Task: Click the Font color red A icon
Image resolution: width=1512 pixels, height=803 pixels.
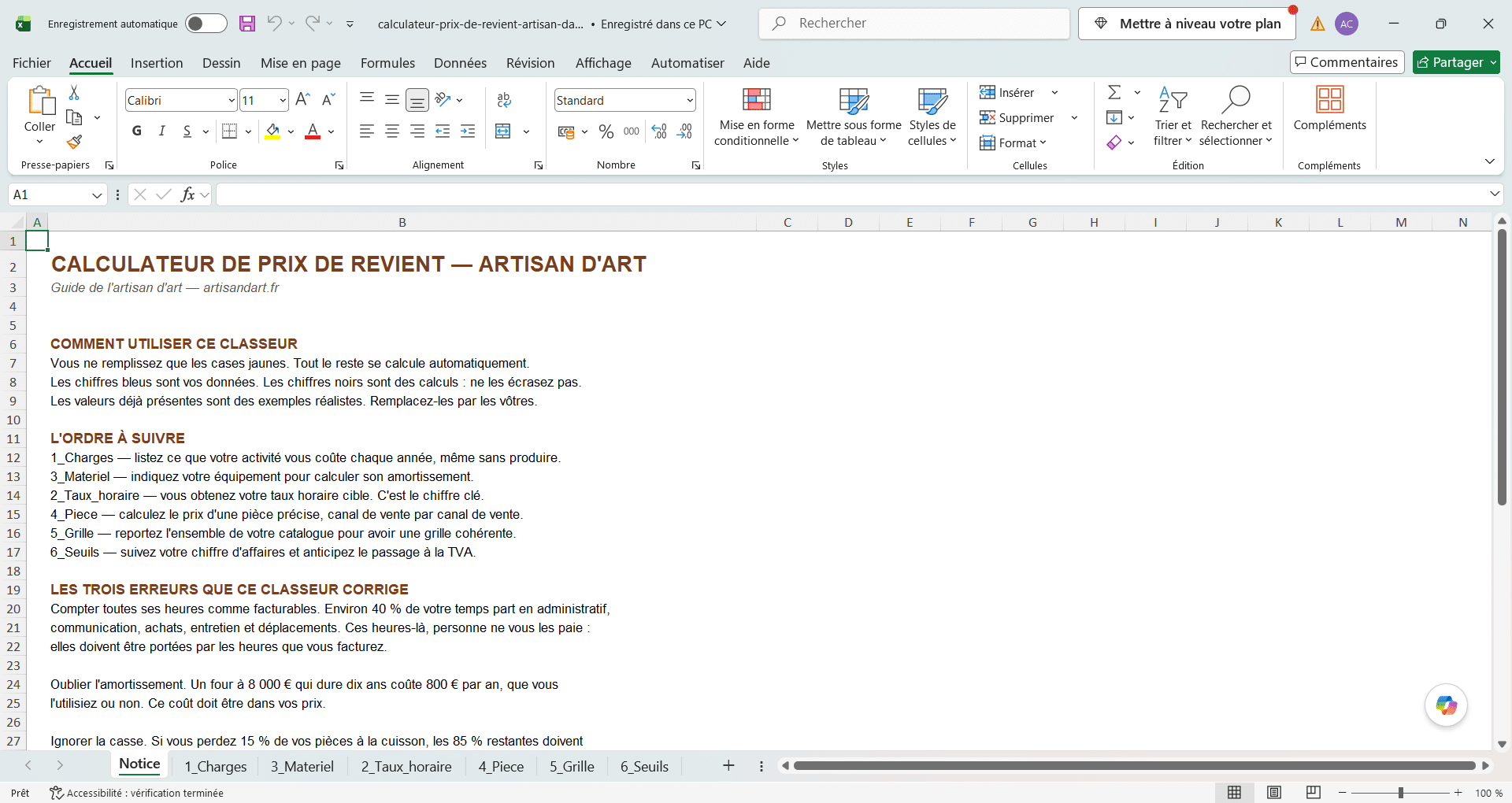Action: [x=313, y=131]
